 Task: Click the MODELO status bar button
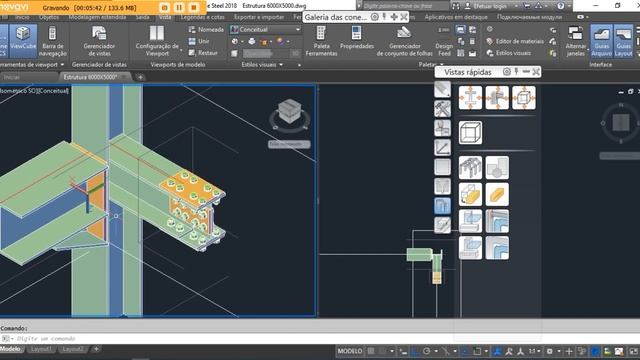[350, 351]
